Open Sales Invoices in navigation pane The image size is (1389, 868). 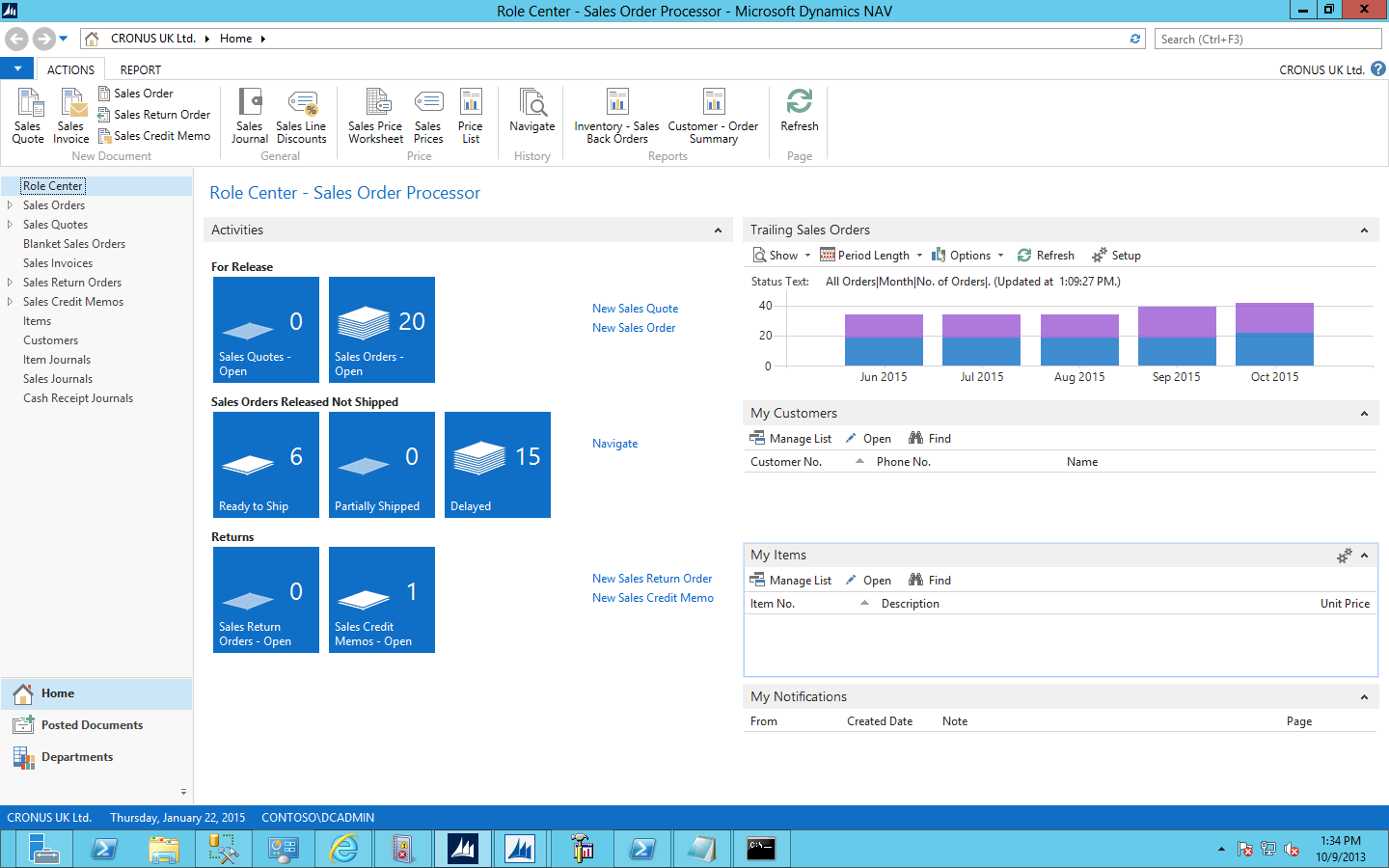pyautogui.click(x=58, y=263)
